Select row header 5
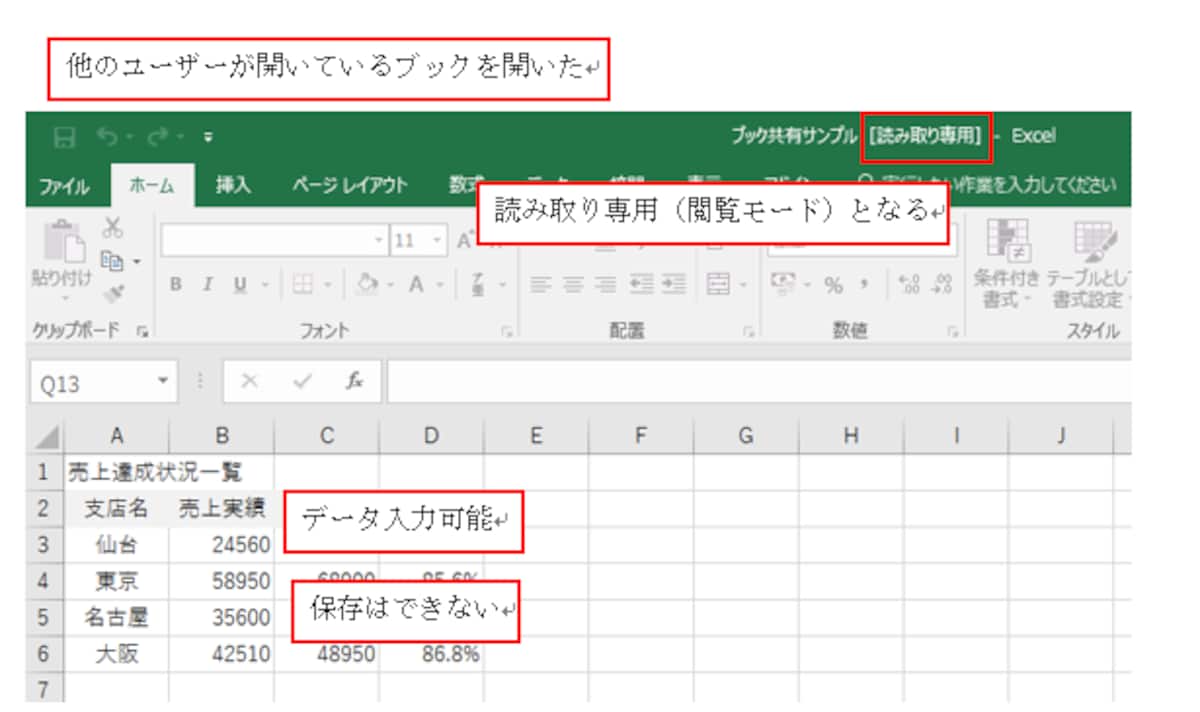1200x712 pixels. click(44, 617)
